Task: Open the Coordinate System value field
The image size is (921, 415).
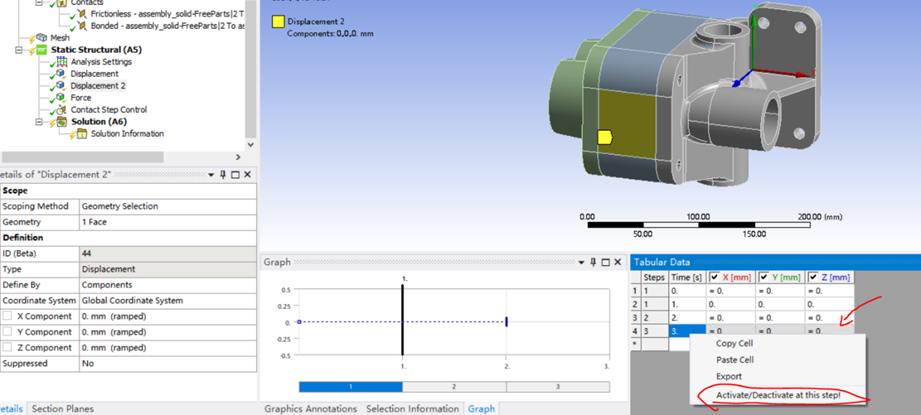Action: pos(167,301)
